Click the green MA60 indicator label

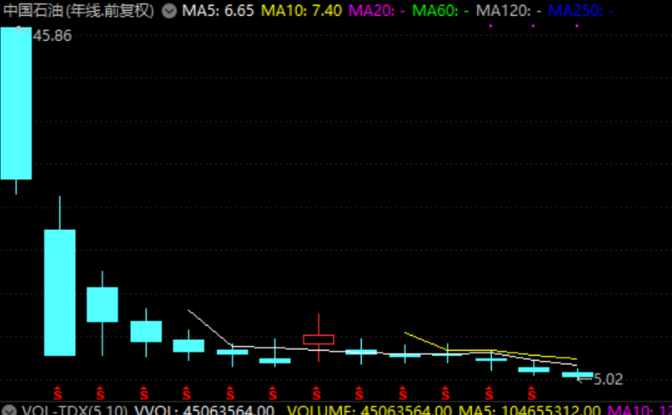[439, 11]
